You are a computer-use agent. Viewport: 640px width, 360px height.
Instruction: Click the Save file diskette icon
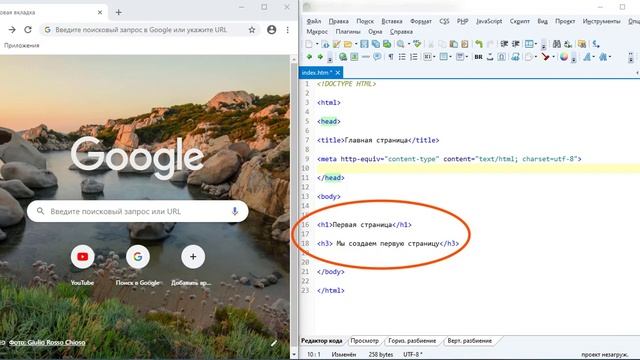(364, 44)
